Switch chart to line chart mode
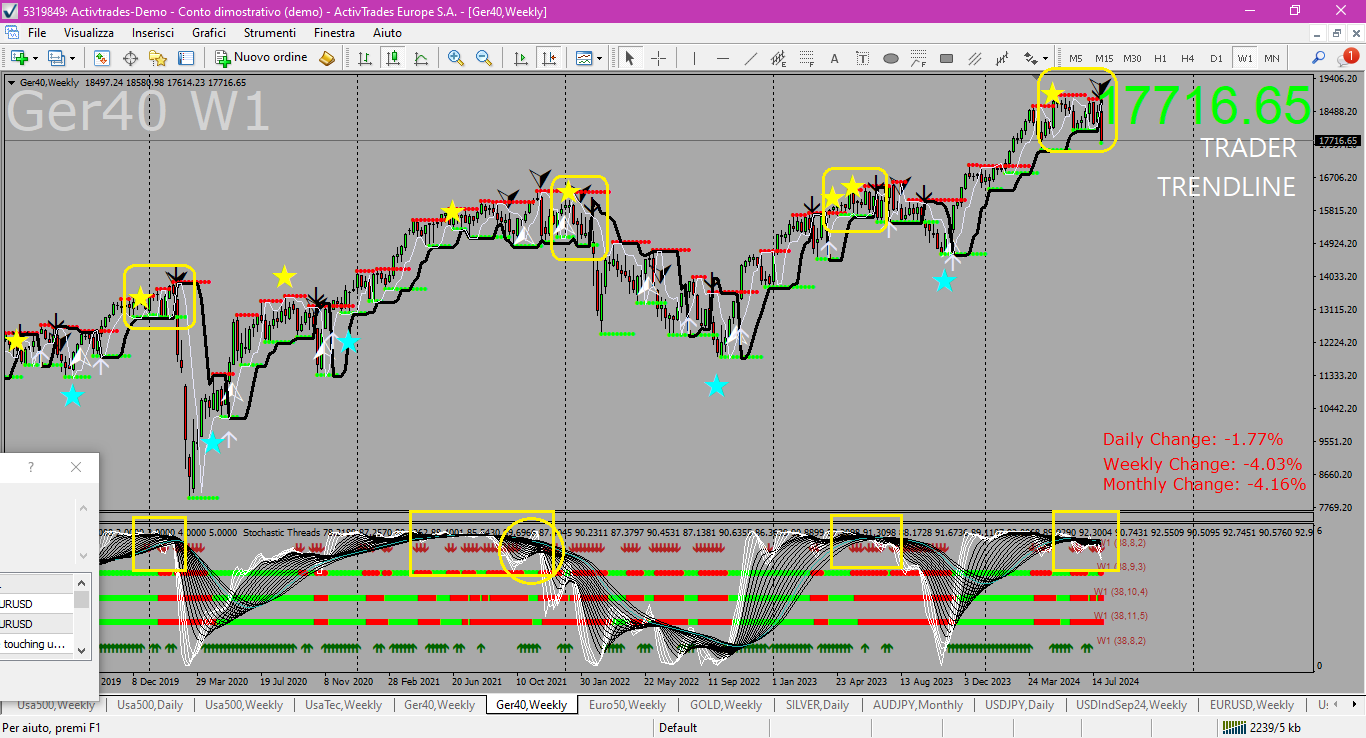The width and height of the screenshot is (1366, 738). coord(421,58)
